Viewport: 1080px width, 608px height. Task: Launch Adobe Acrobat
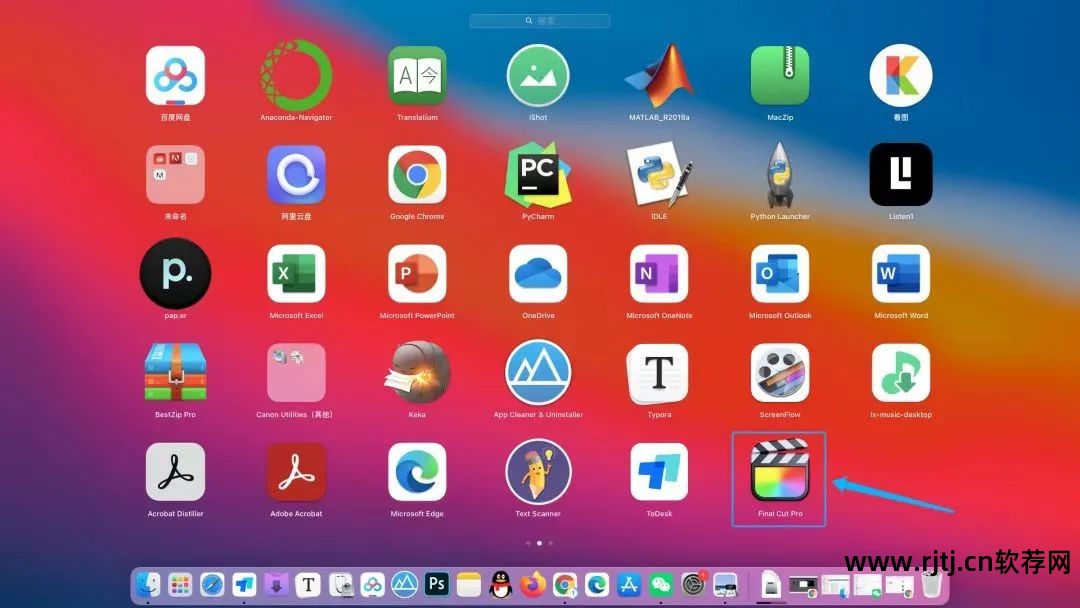click(x=296, y=472)
